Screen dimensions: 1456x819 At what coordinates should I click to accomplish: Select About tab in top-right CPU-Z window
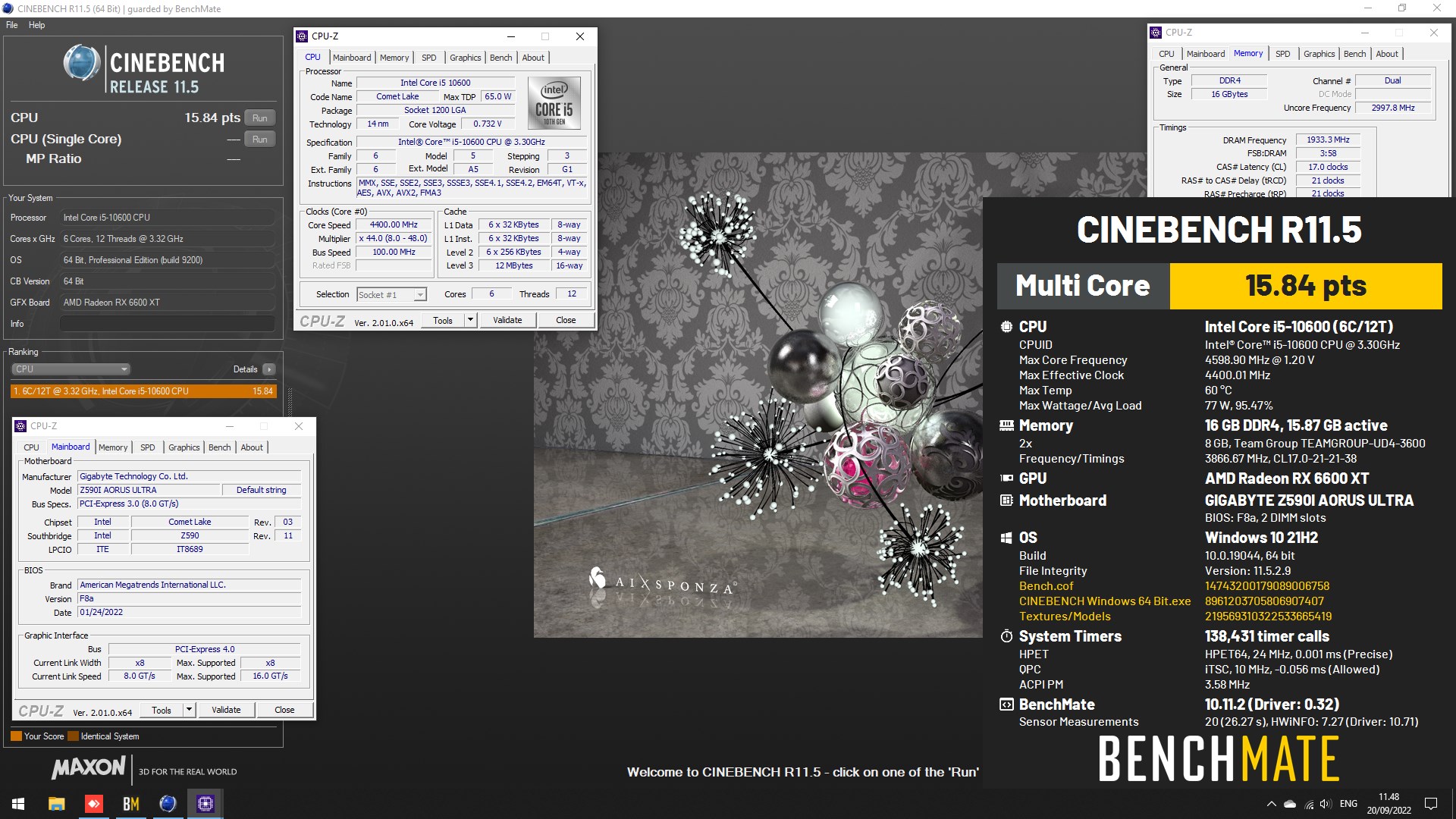pos(1387,54)
